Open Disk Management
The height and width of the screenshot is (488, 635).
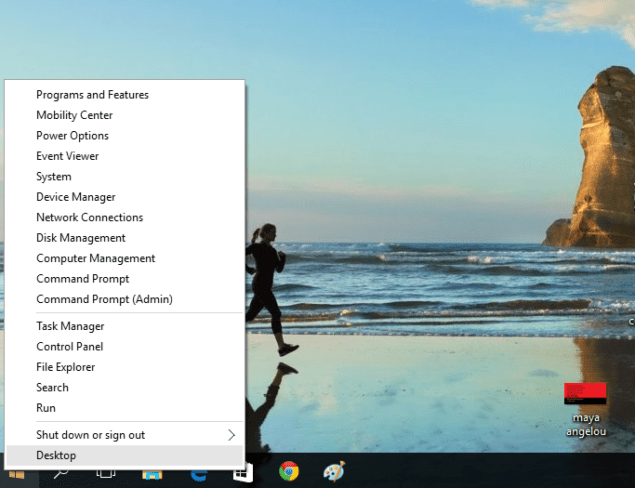tap(81, 238)
